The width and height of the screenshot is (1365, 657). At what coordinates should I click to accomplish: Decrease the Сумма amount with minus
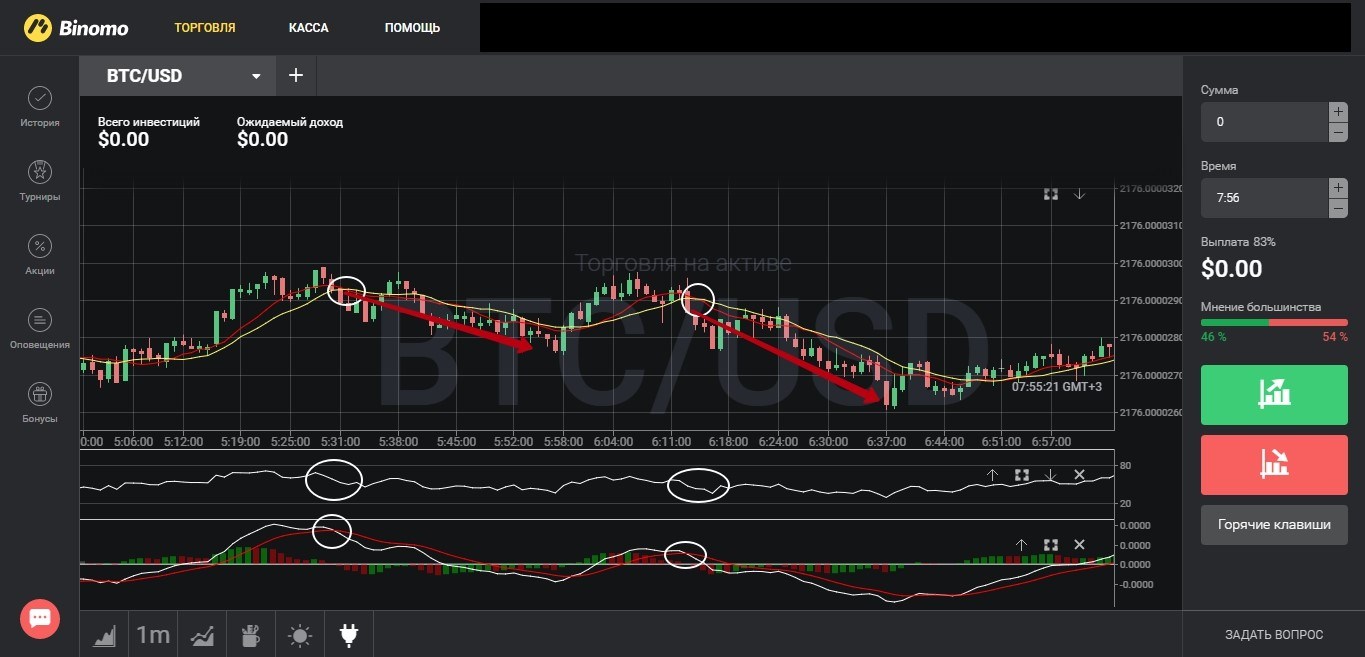1338,132
